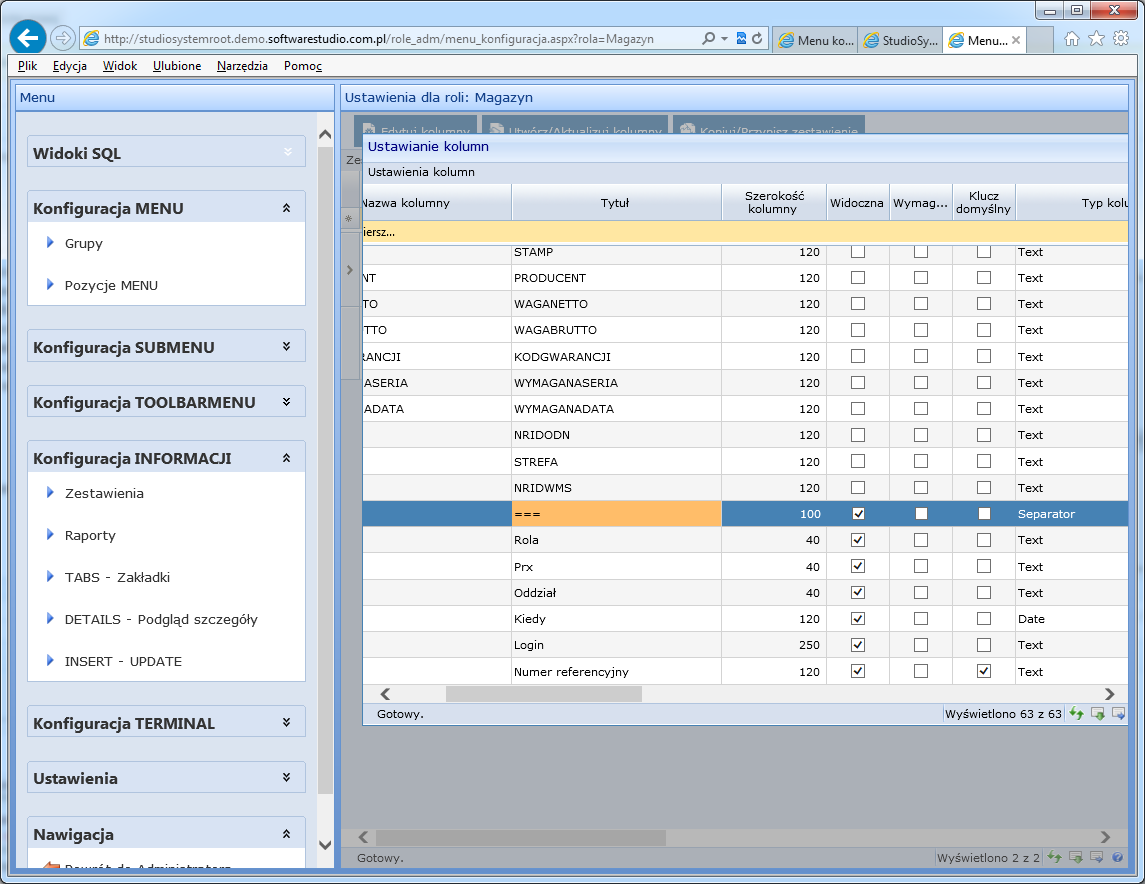This screenshot has width=1145, height=884.
Task: Open the Narzędzia menu
Action: point(242,66)
